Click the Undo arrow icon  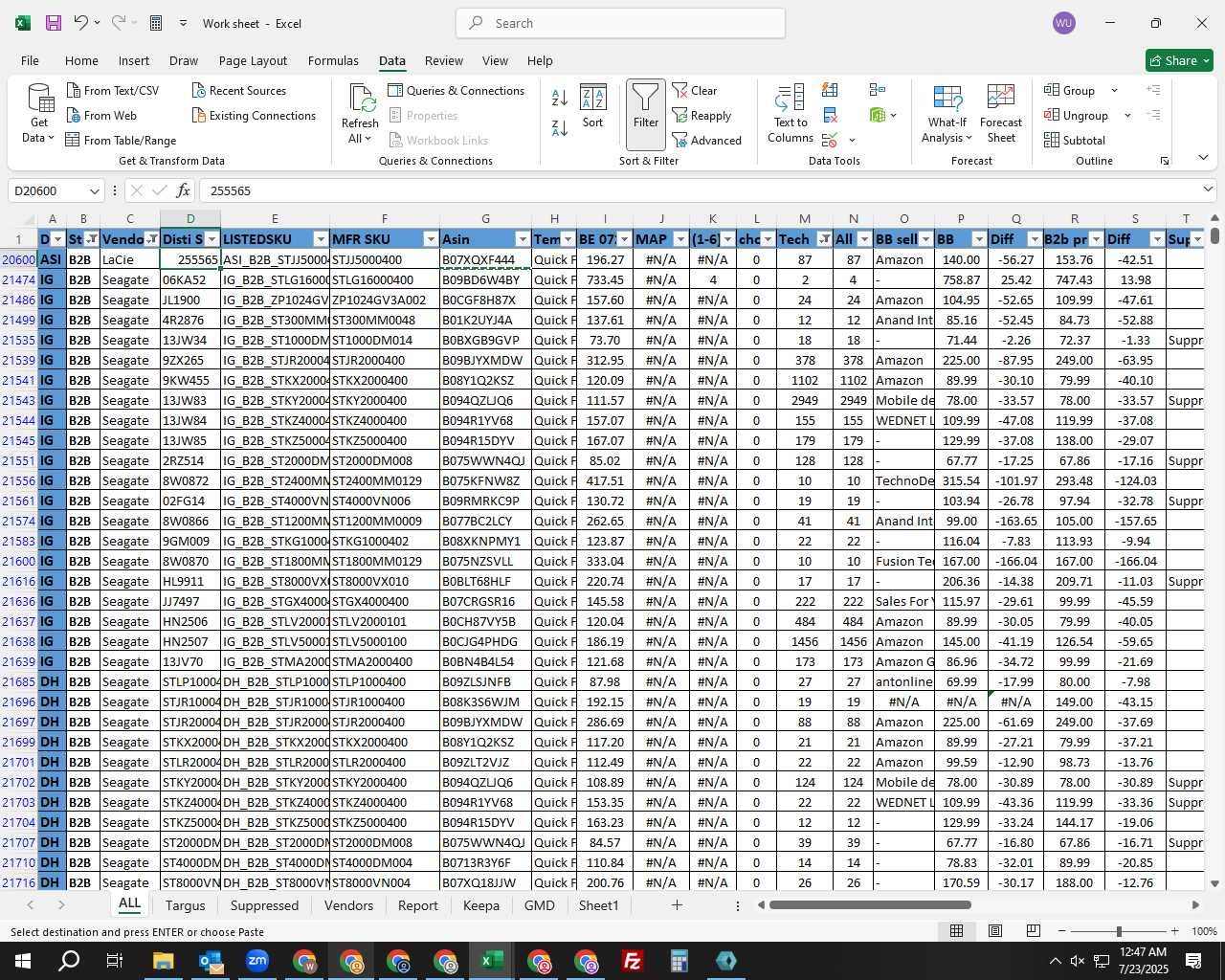[x=80, y=23]
